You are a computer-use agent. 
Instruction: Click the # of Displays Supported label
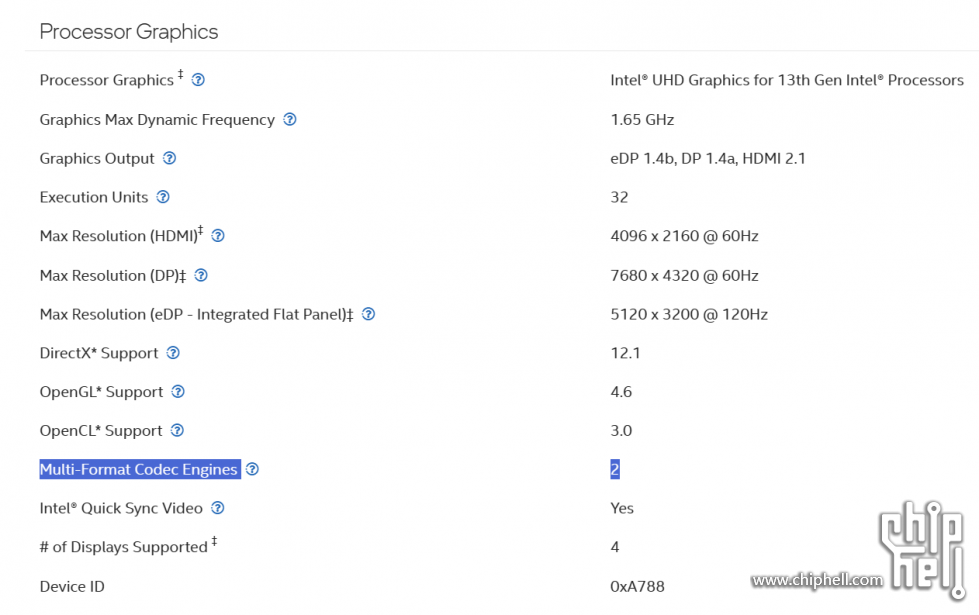pos(124,547)
